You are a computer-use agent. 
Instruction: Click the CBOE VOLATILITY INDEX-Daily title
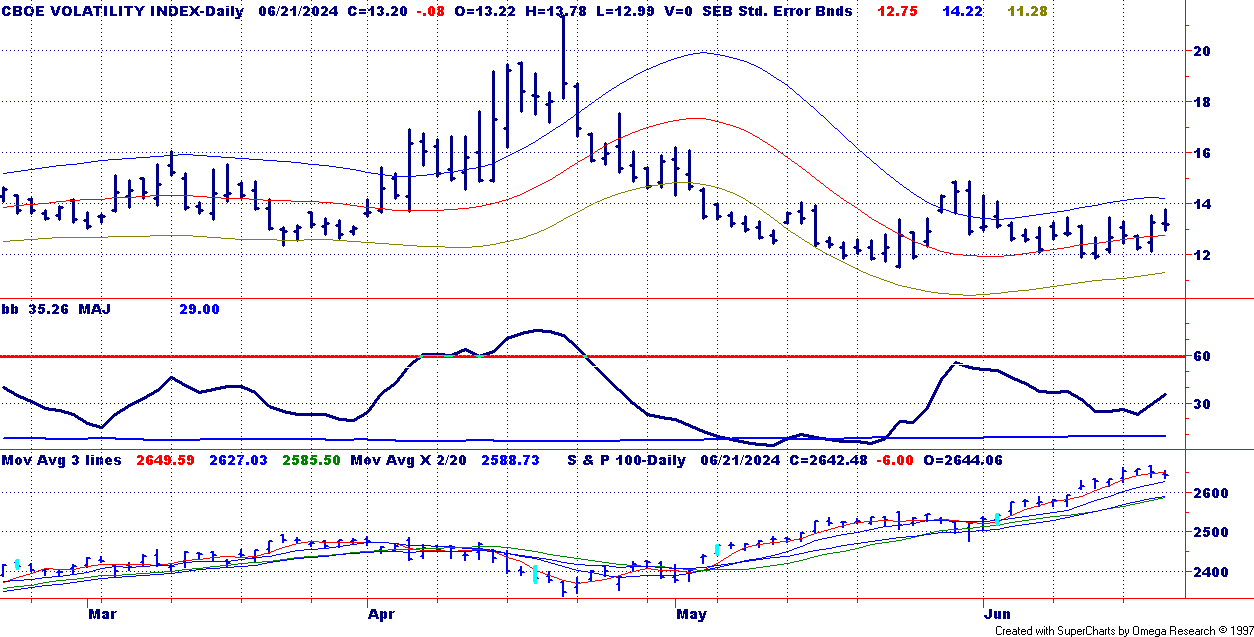click(123, 11)
